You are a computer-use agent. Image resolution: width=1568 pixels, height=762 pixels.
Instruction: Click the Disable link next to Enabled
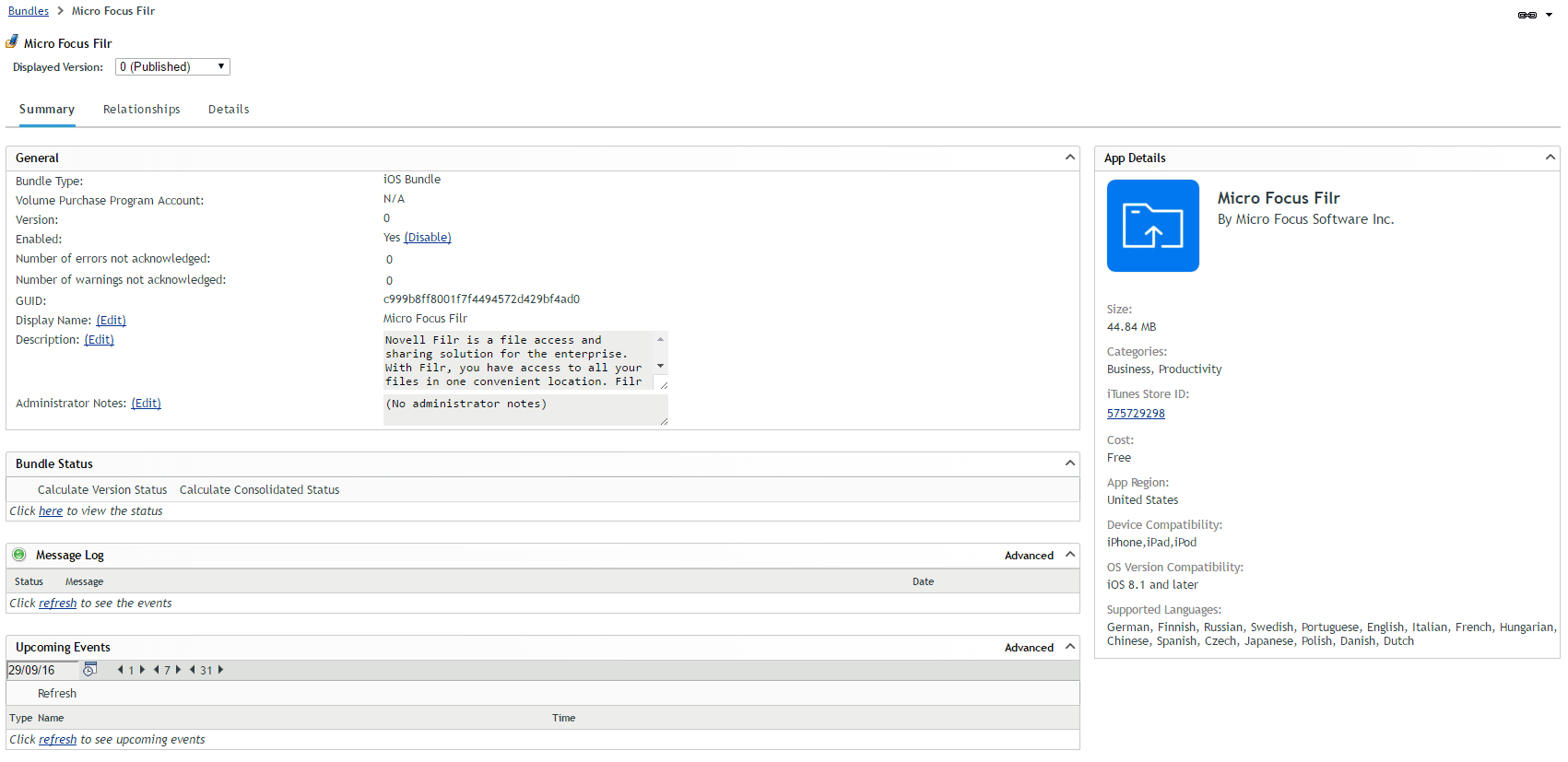(x=428, y=238)
